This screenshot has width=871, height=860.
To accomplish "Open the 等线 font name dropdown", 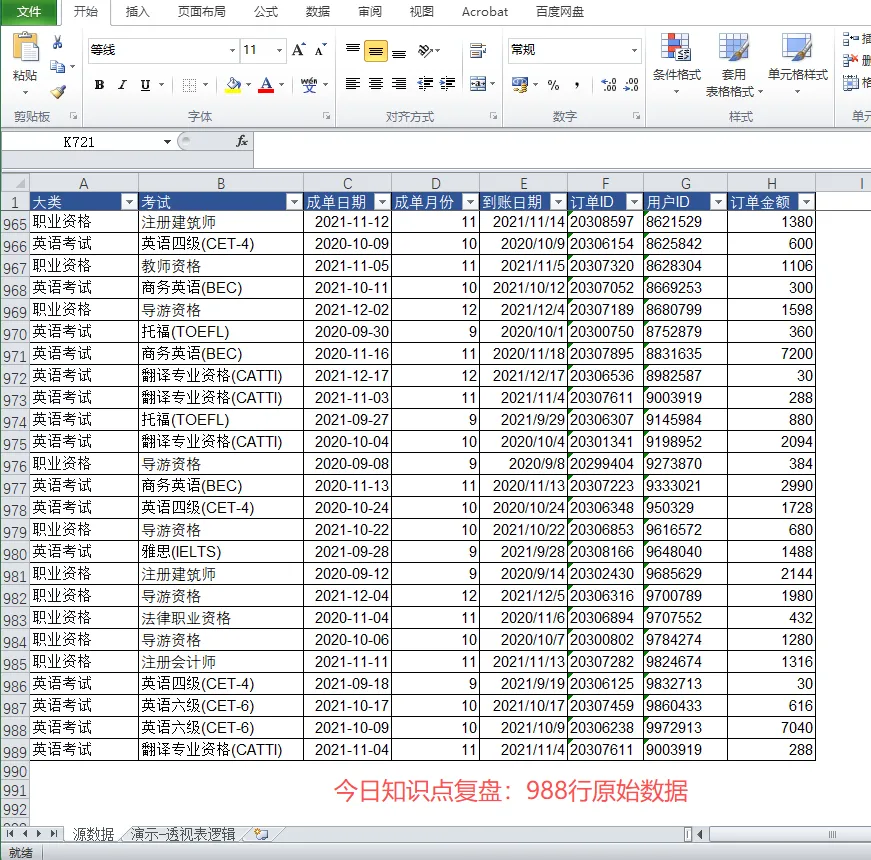I will click(232, 51).
